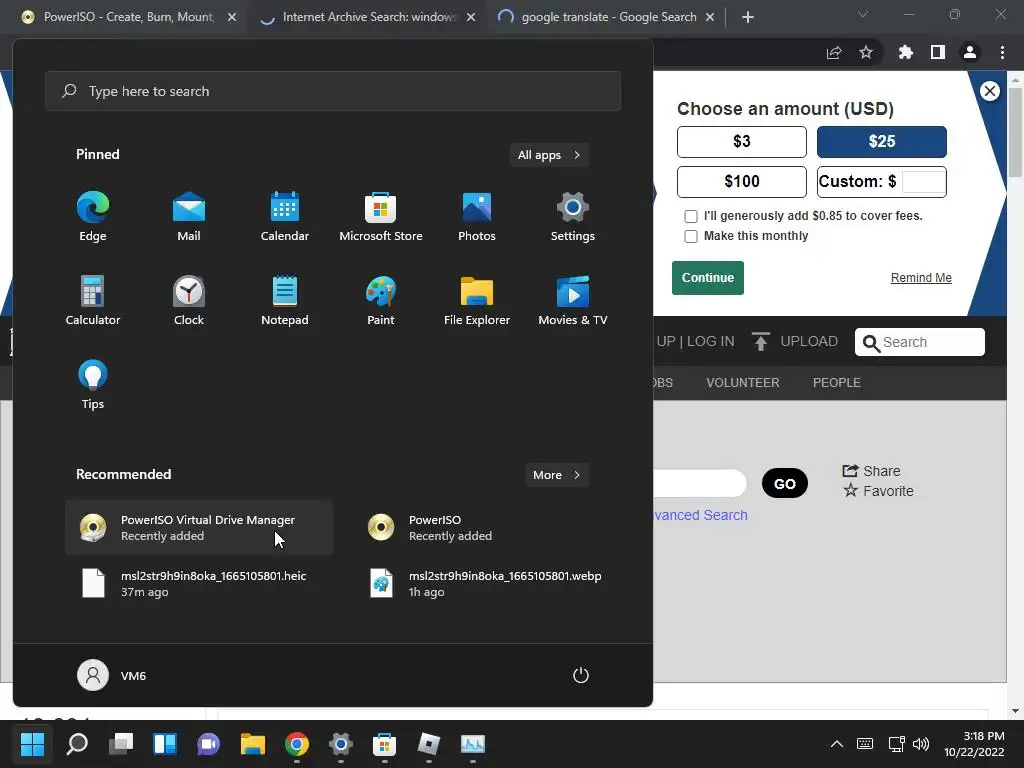Check 'I'll generously add $0.85' box
The width and height of the screenshot is (1024, 768).
[690, 216]
